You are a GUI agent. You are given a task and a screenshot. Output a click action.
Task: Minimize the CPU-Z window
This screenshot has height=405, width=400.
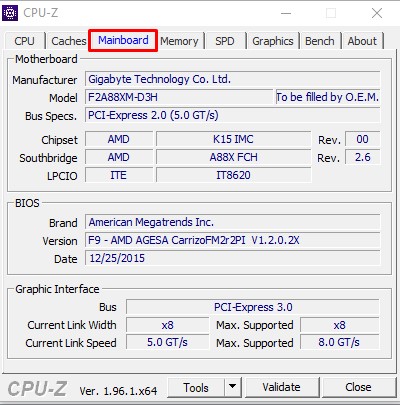coord(286,13)
